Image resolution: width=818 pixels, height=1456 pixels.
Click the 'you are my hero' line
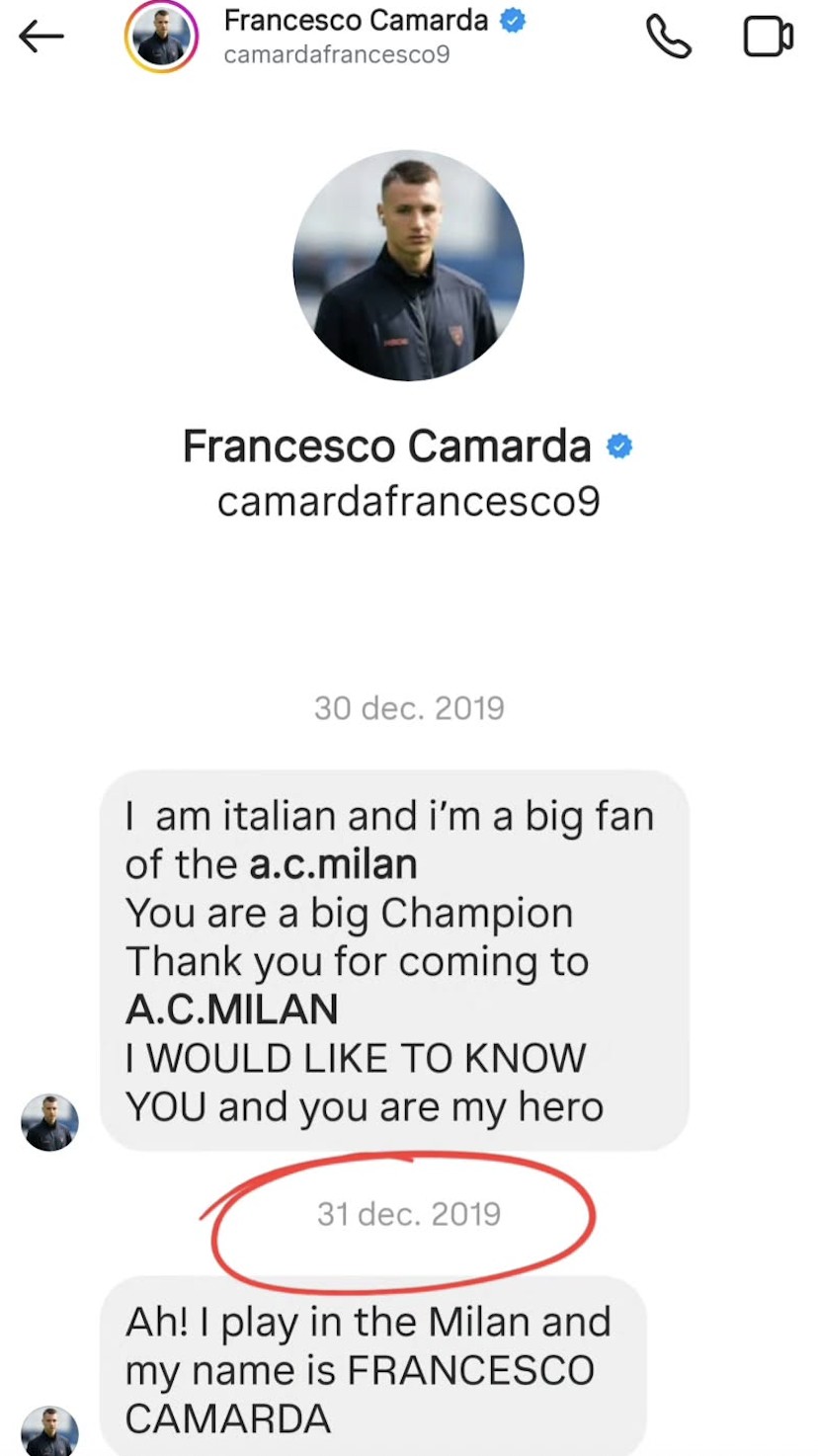(x=451, y=1107)
